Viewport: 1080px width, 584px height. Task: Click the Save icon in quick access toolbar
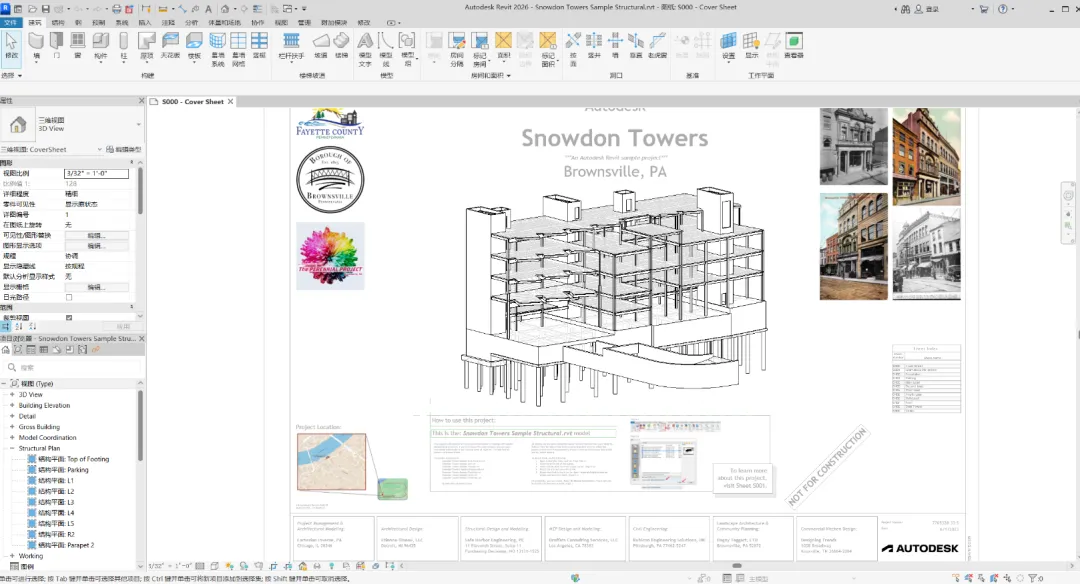click(45, 9)
